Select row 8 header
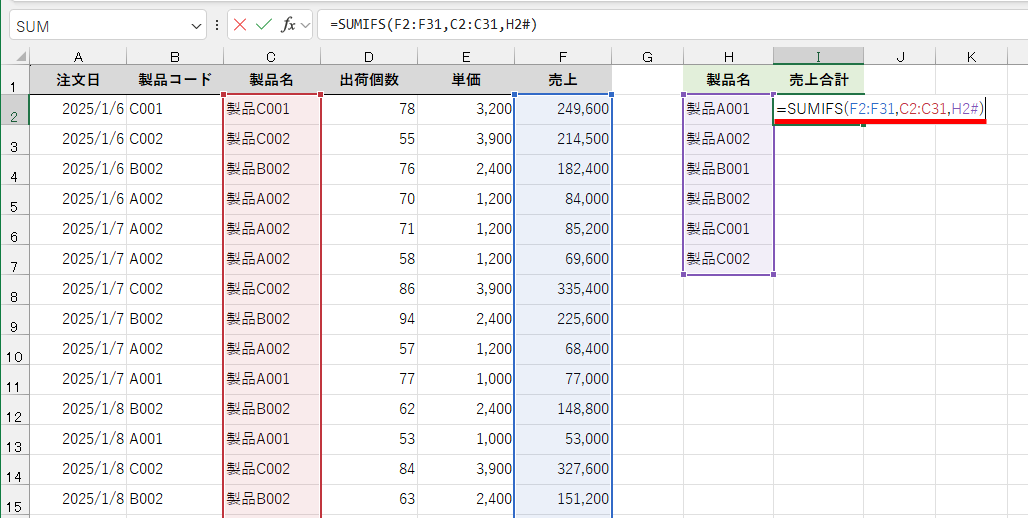 click(15, 290)
